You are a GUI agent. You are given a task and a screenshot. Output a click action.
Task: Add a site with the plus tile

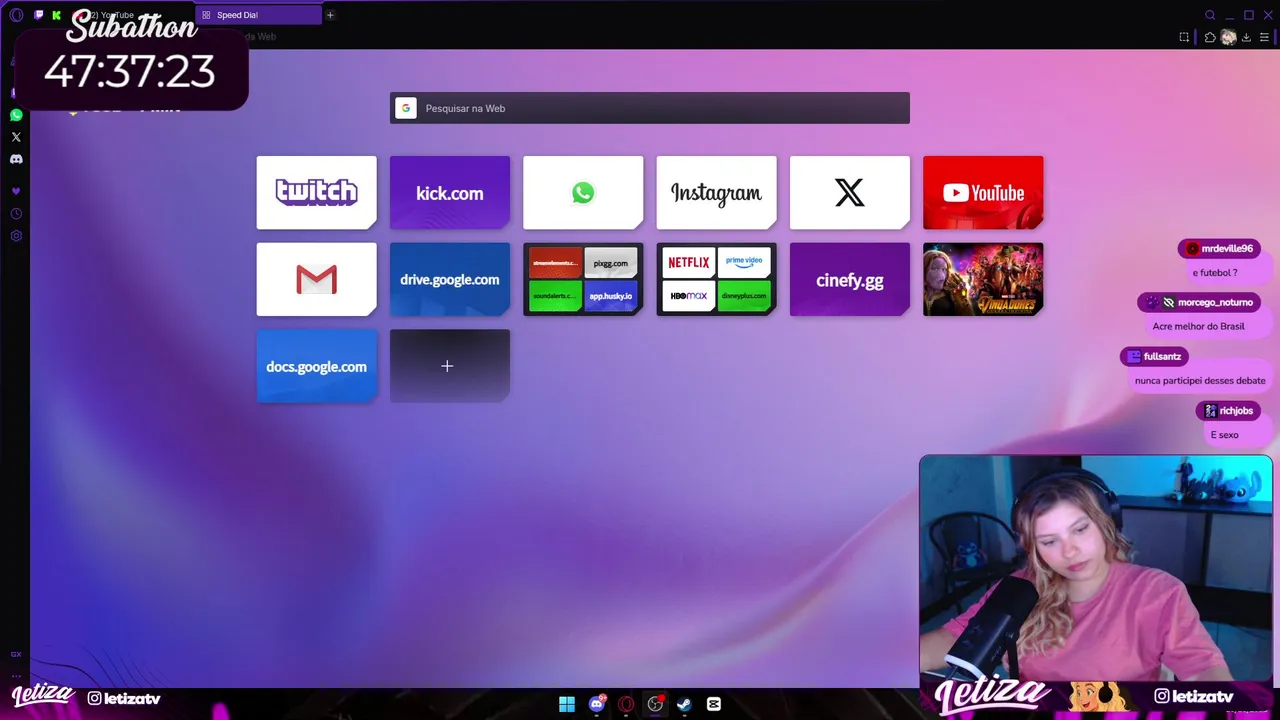tap(450, 366)
